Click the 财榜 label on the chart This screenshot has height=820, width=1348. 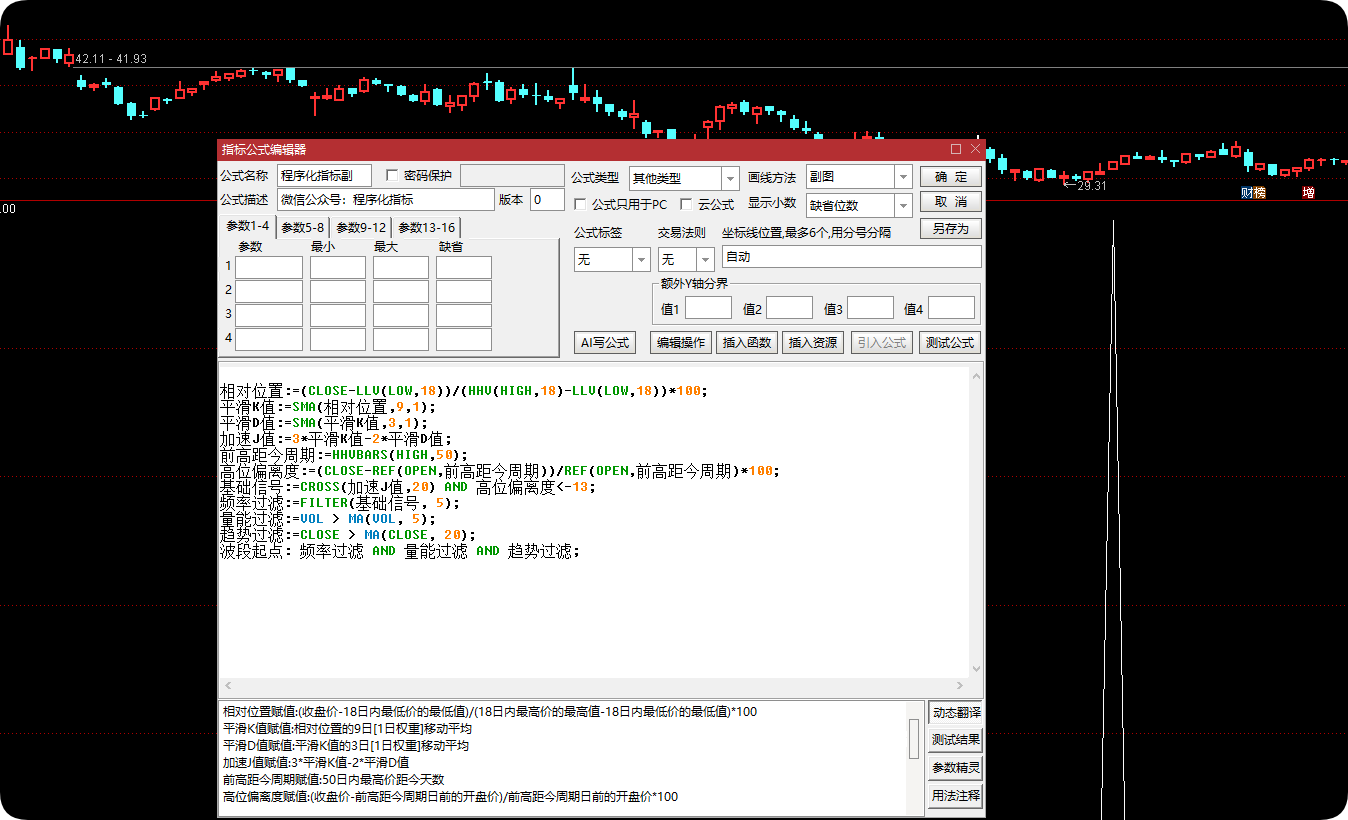pyautogui.click(x=1253, y=192)
